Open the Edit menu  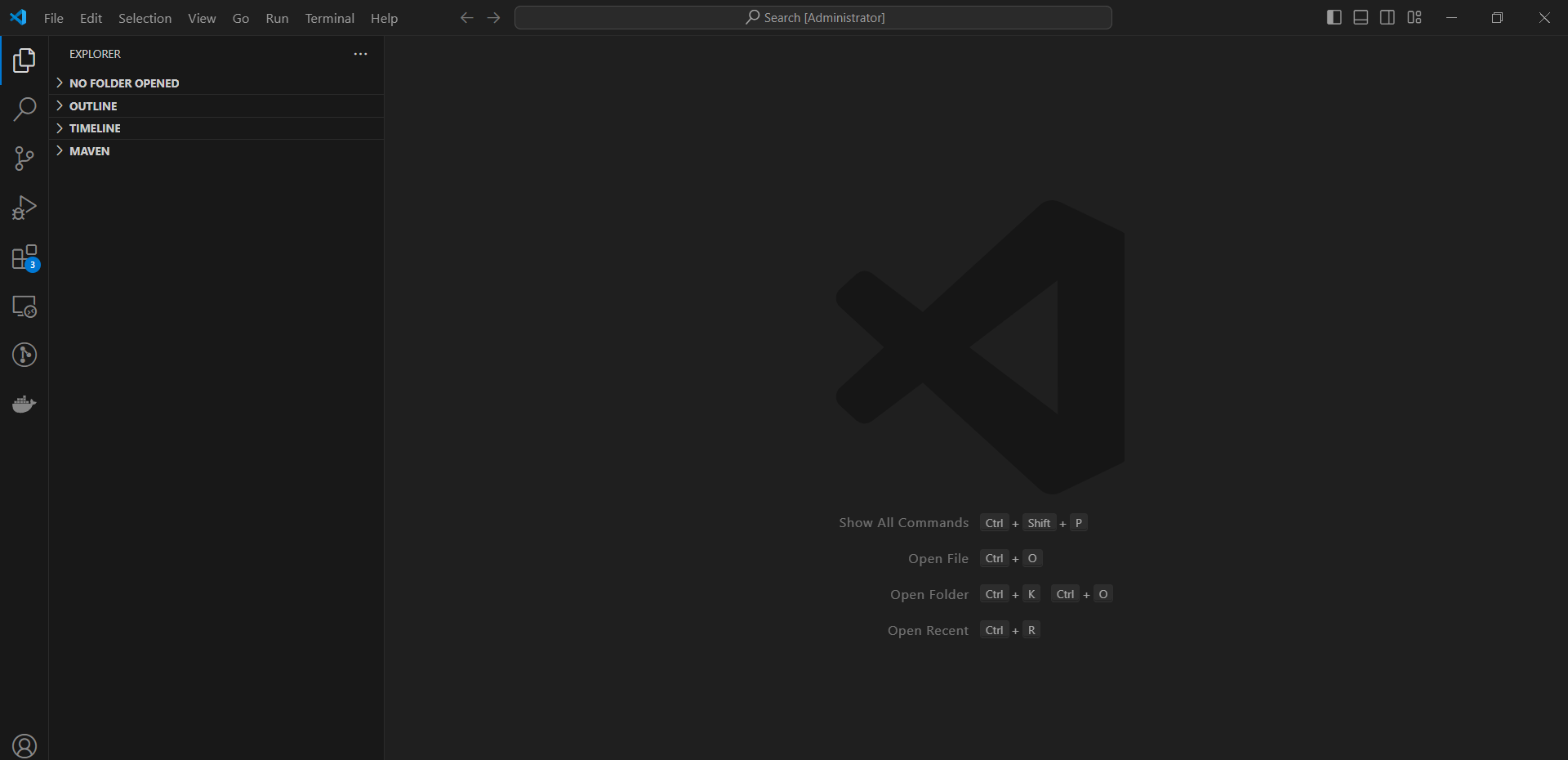91,18
